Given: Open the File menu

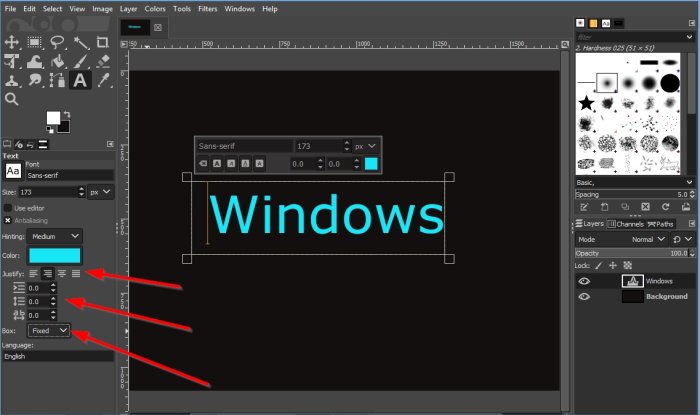Looking at the screenshot, I should (x=10, y=8).
